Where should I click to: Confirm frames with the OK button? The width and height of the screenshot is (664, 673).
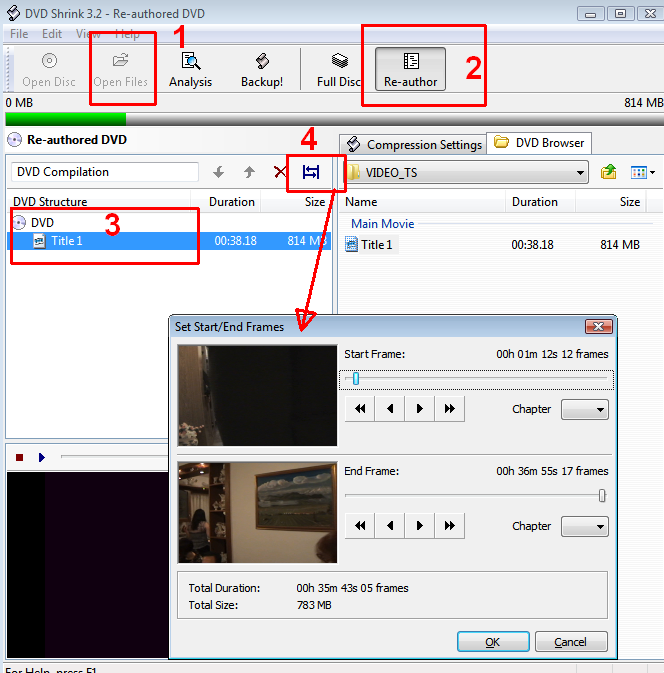pos(493,642)
